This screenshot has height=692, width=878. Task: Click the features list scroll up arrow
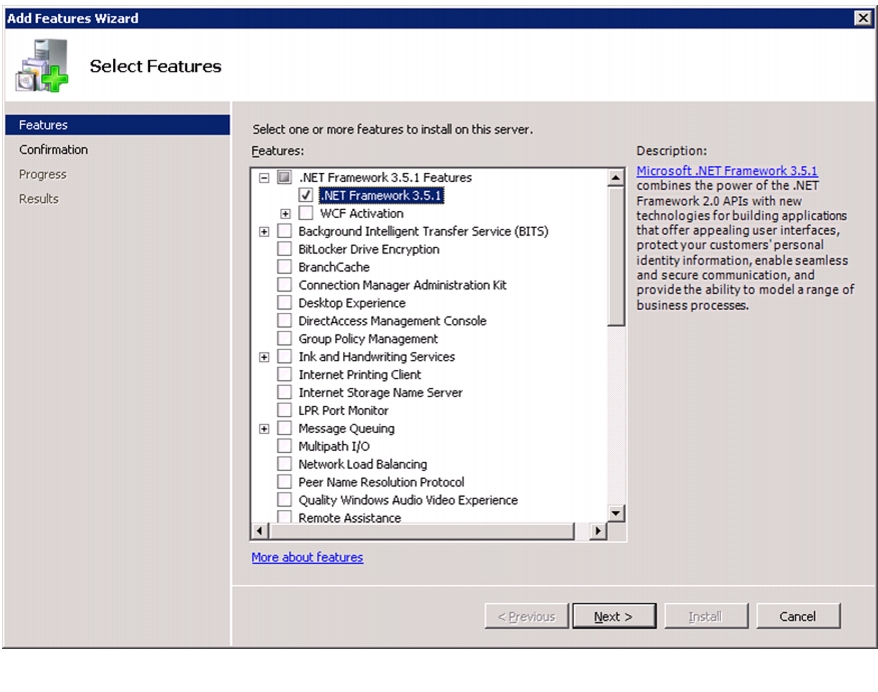click(x=616, y=178)
